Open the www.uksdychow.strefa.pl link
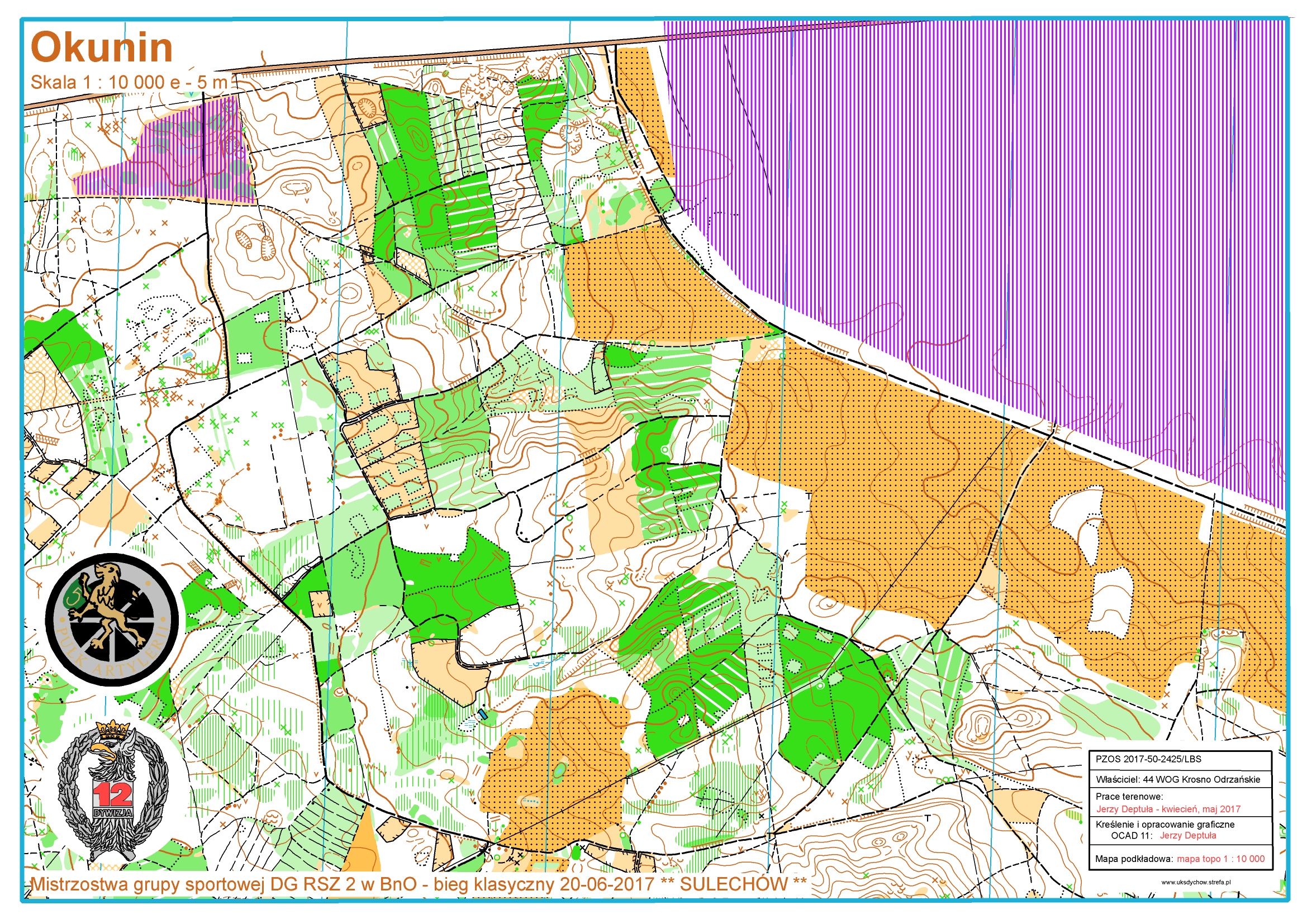Viewport: 1307px width, 924px height. 1195,882
